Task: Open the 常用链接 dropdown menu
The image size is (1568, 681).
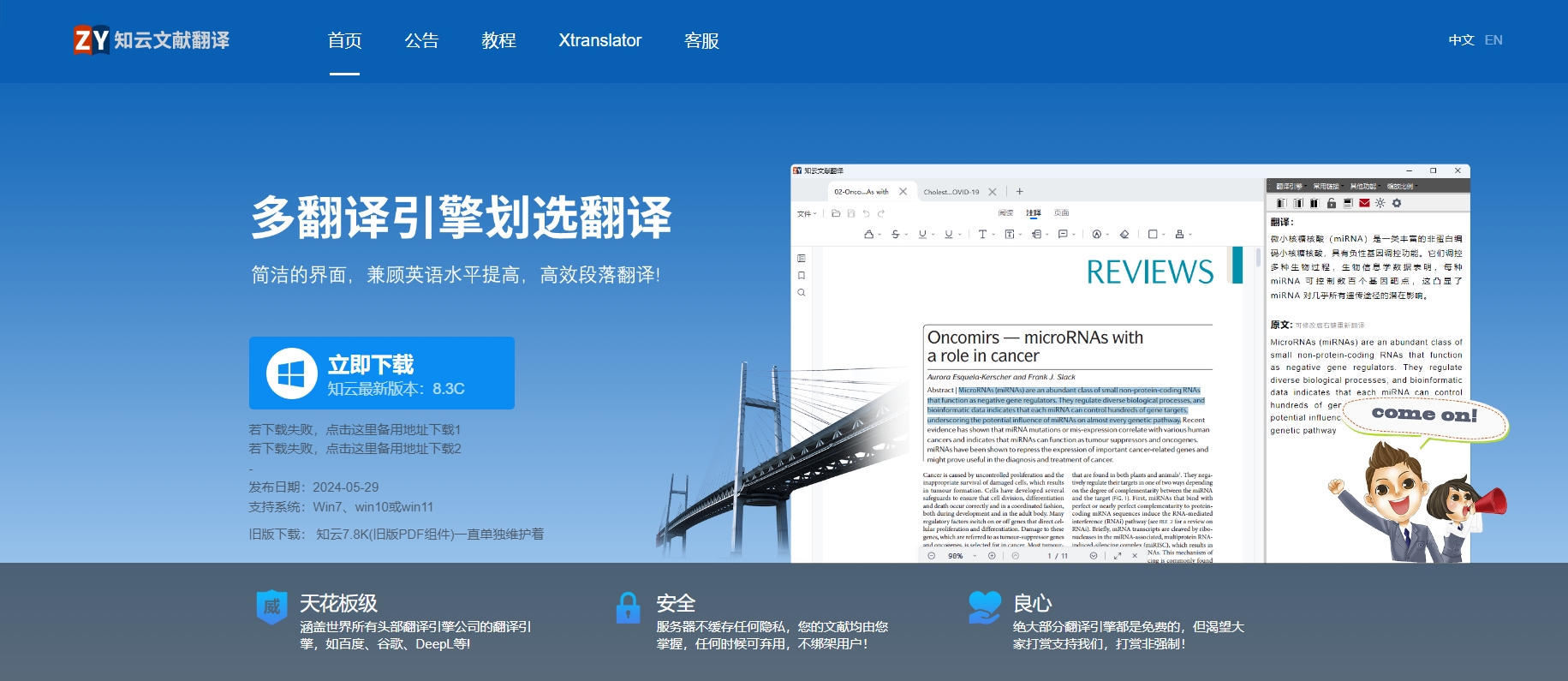Action: pyautogui.click(x=1327, y=186)
